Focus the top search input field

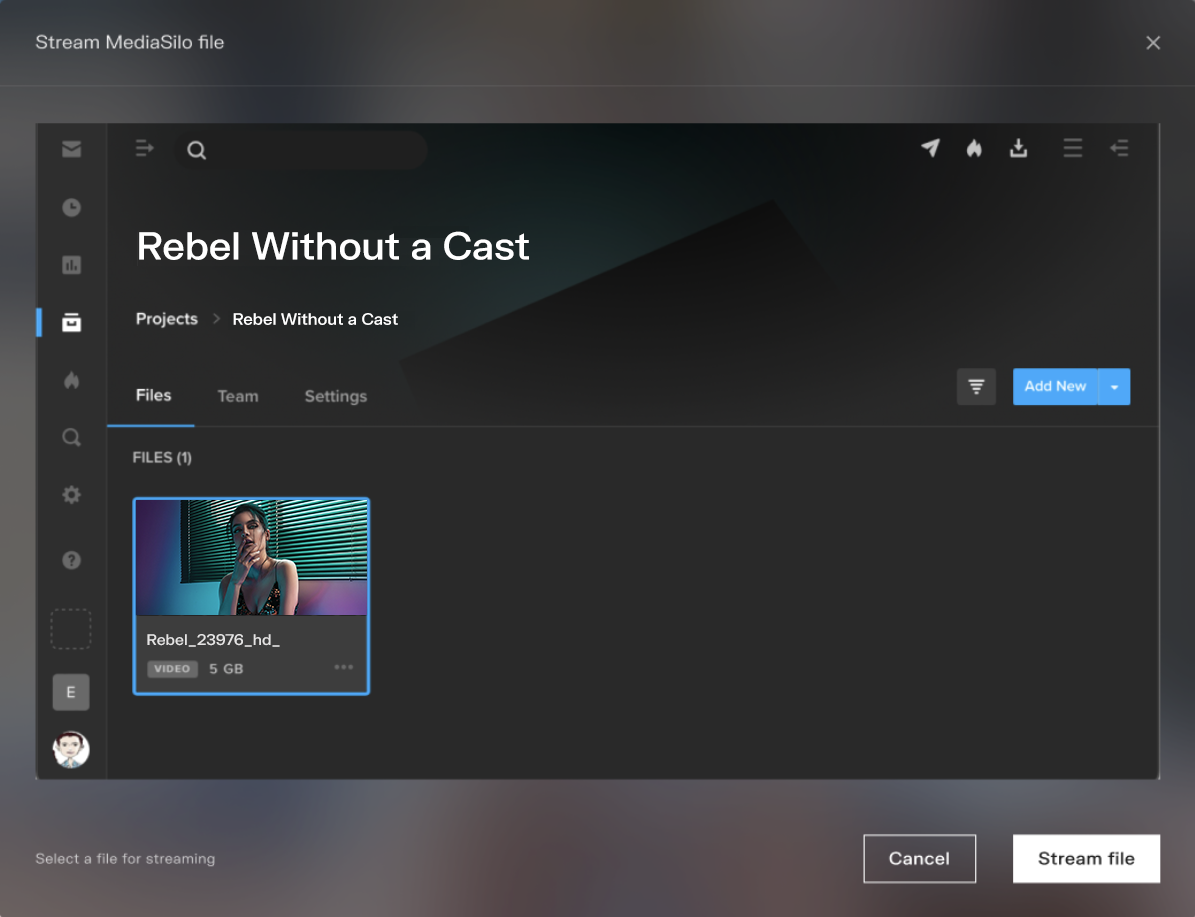[301, 150]
